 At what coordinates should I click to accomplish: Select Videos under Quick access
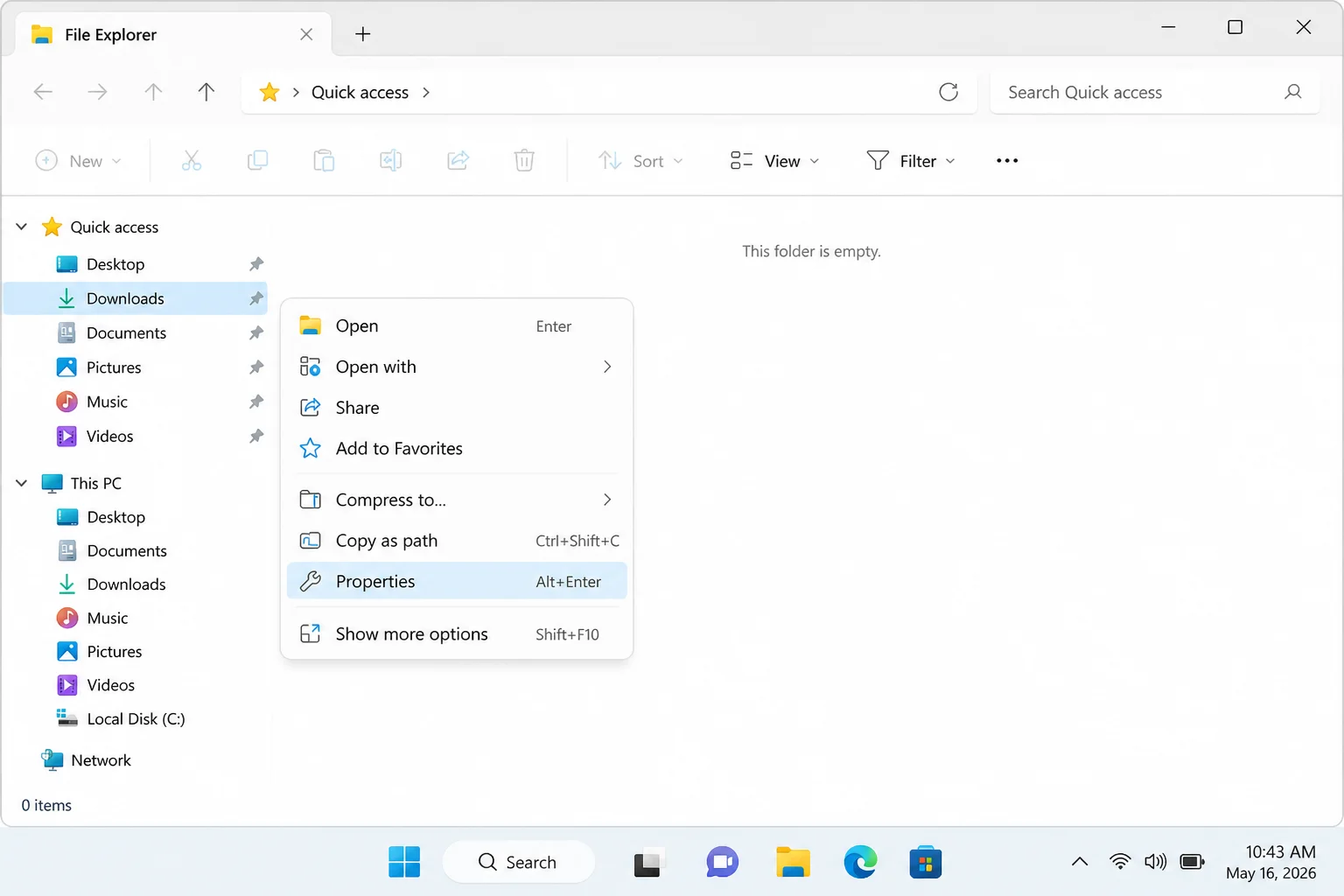tap(136, 436)
